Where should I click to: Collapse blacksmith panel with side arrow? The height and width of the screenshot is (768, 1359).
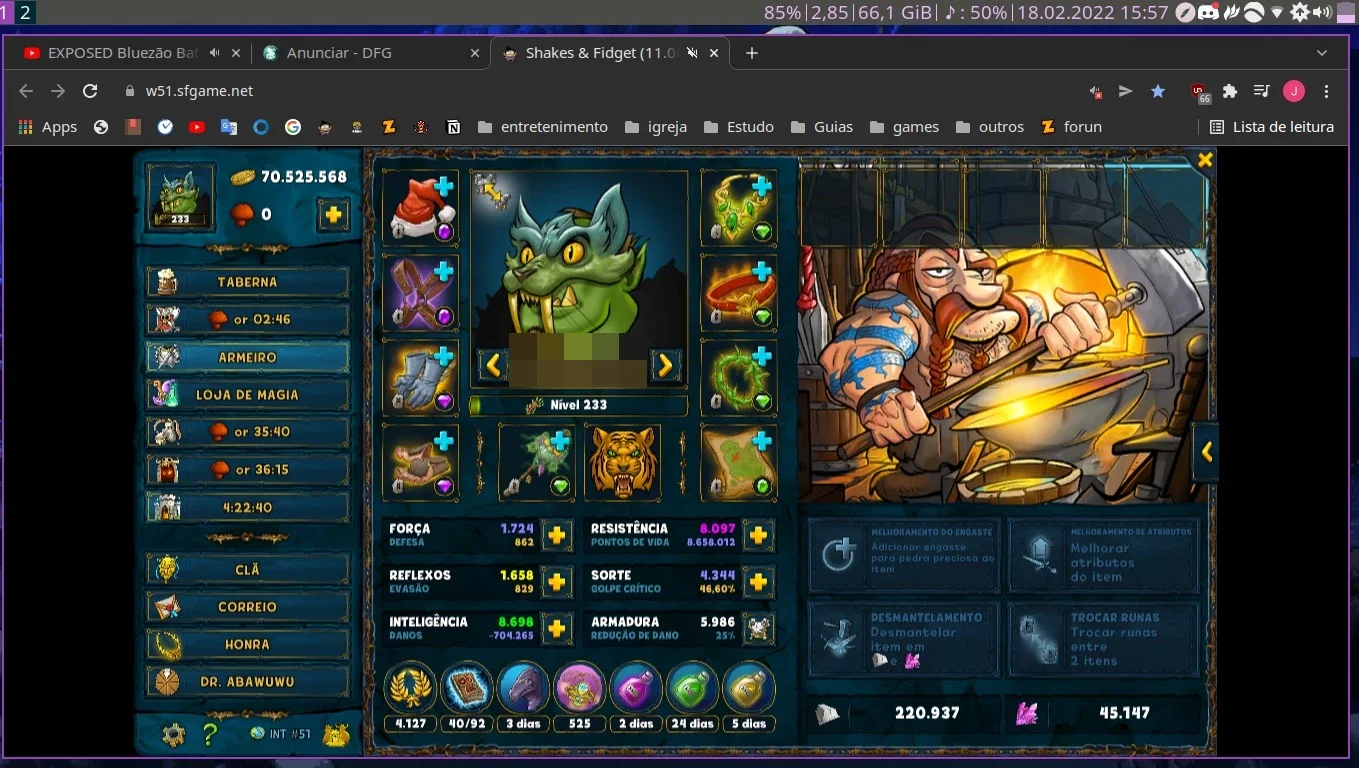1206,452
